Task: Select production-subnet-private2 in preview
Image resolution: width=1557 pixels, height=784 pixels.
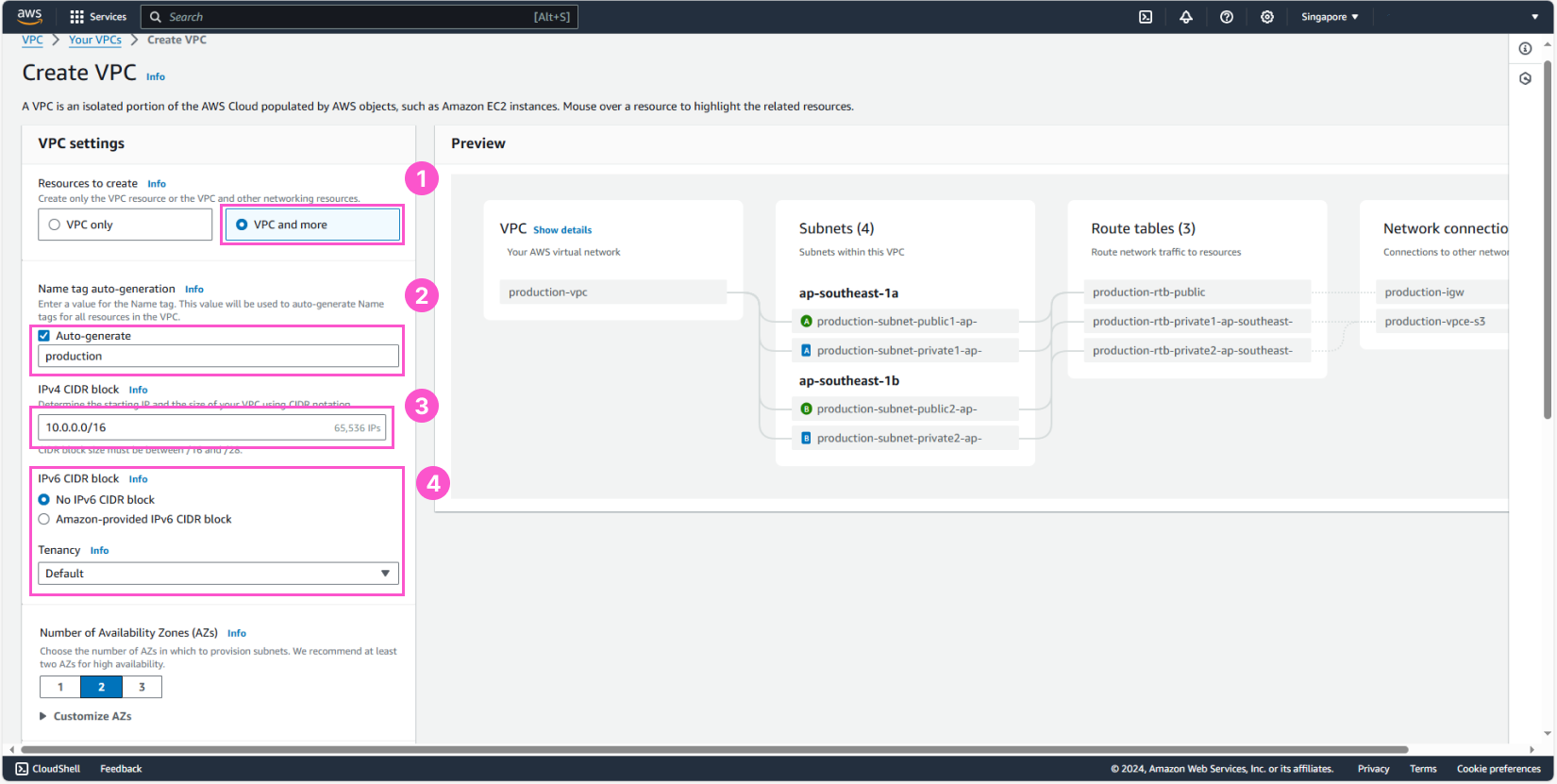Action: 905,439
